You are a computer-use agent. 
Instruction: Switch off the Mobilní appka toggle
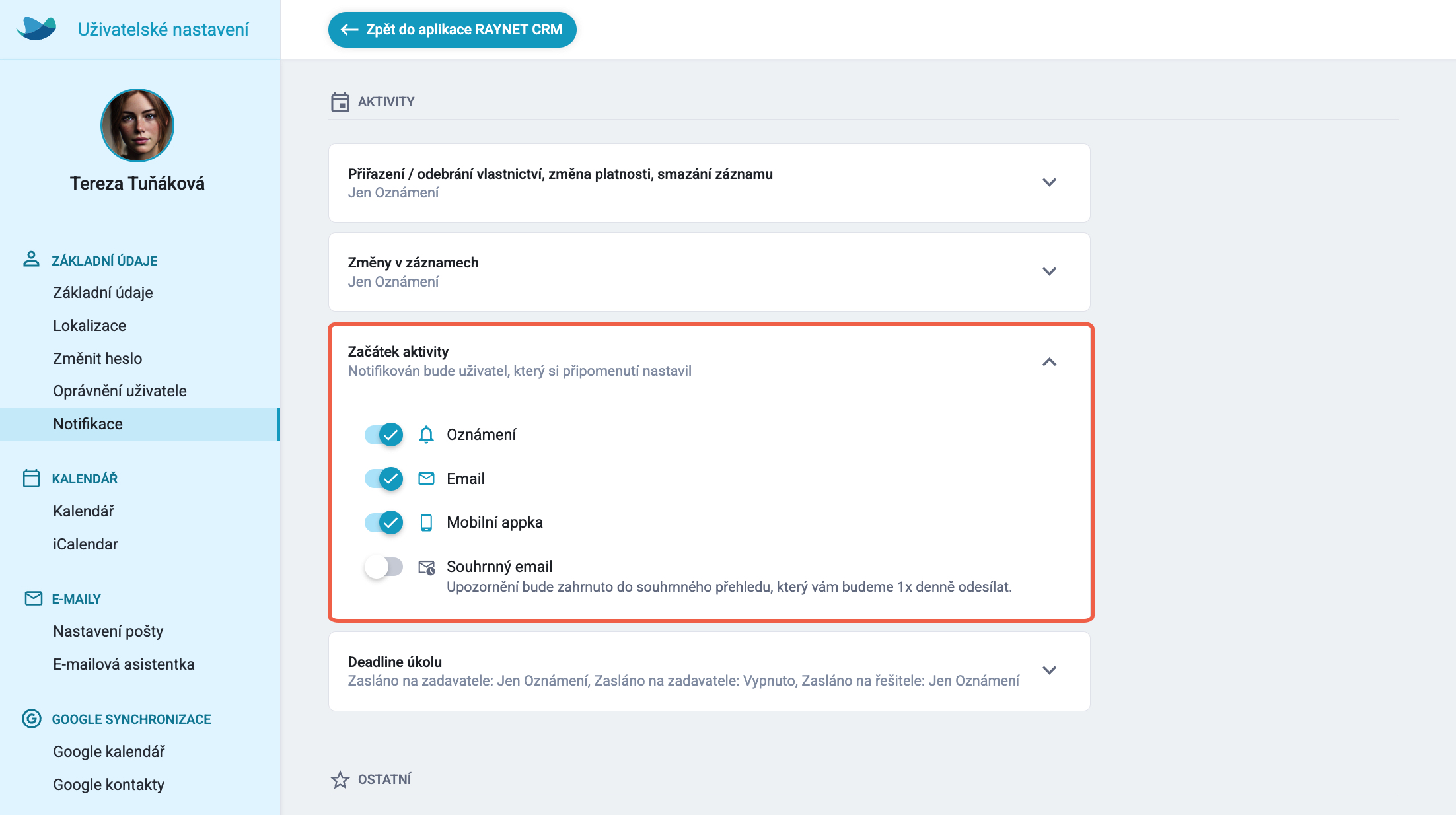(384, 522)
